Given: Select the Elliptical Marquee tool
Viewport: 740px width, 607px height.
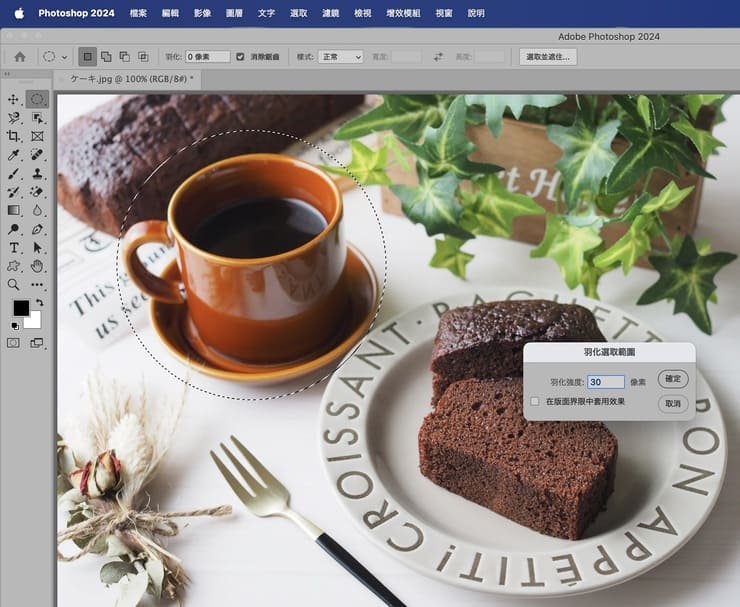Looking at the screenshot, I should point(37,100).
